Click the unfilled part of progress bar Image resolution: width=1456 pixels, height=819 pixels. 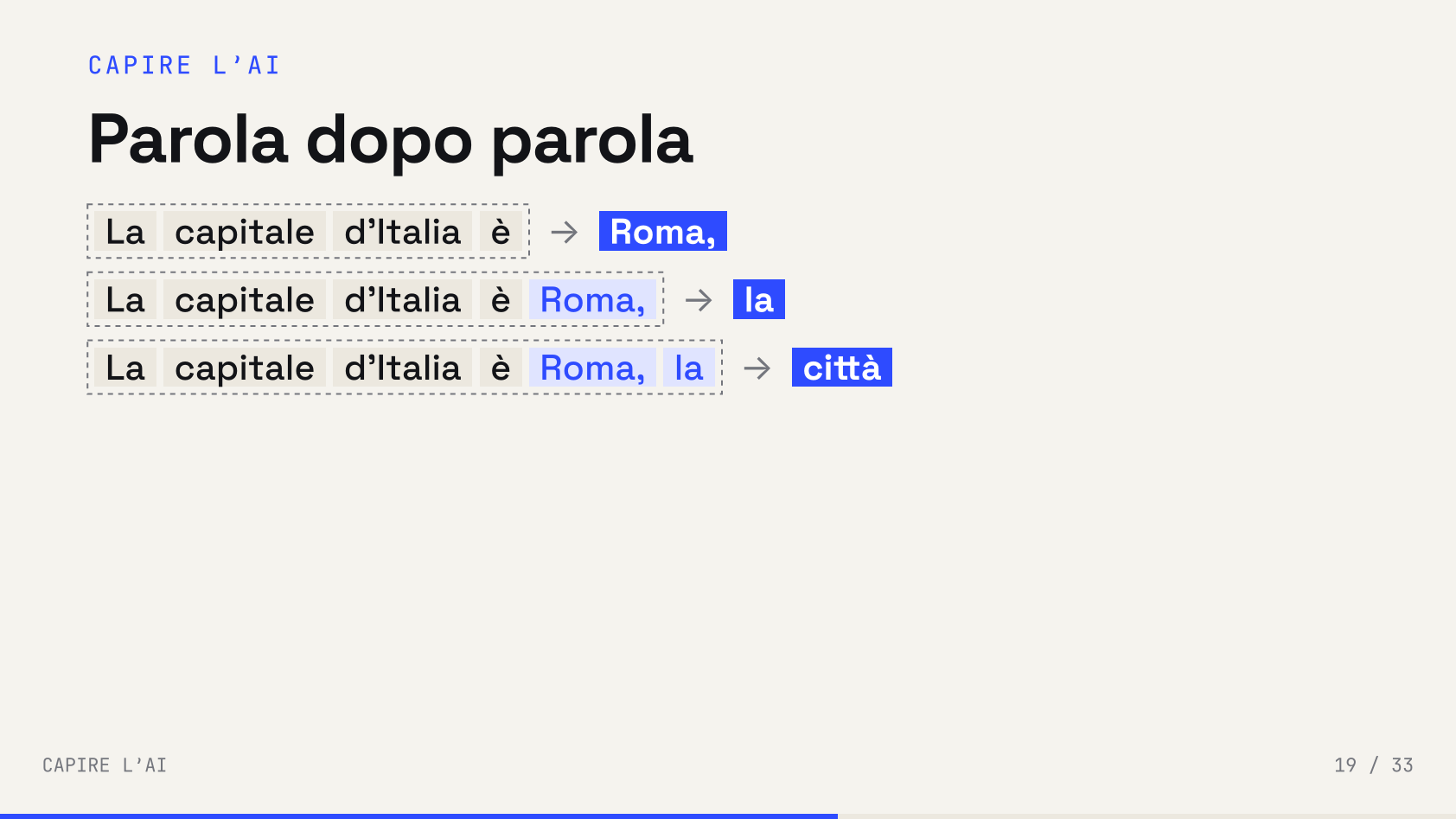point(1146,816)
